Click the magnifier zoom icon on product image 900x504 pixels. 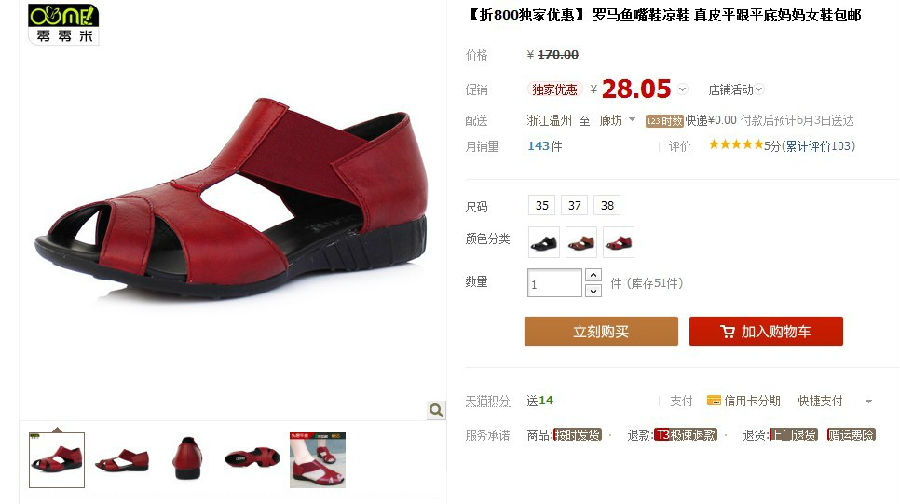pos(436,409)
